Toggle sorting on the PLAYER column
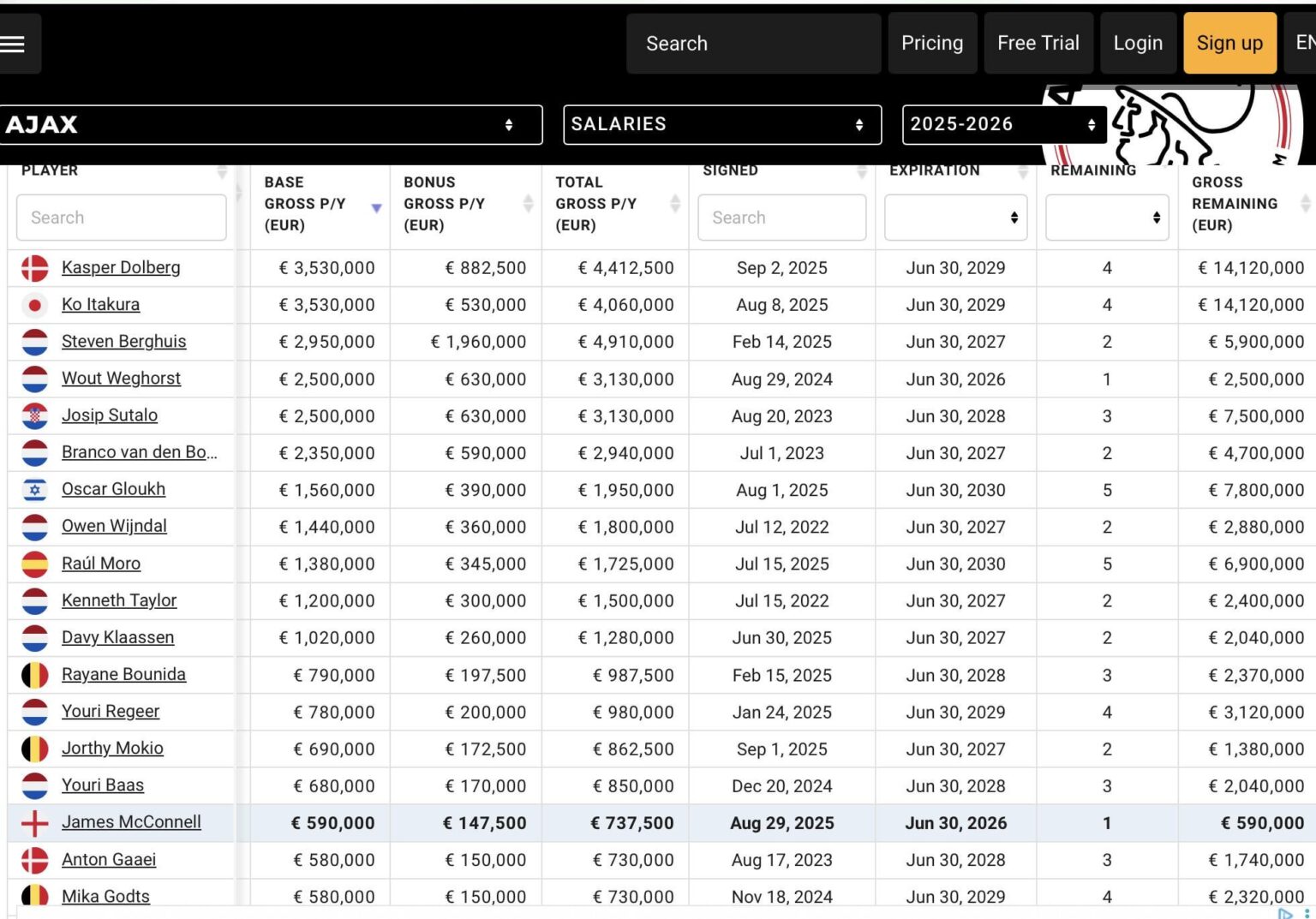This screenshot has width=1316, height=919. (224, 170)
